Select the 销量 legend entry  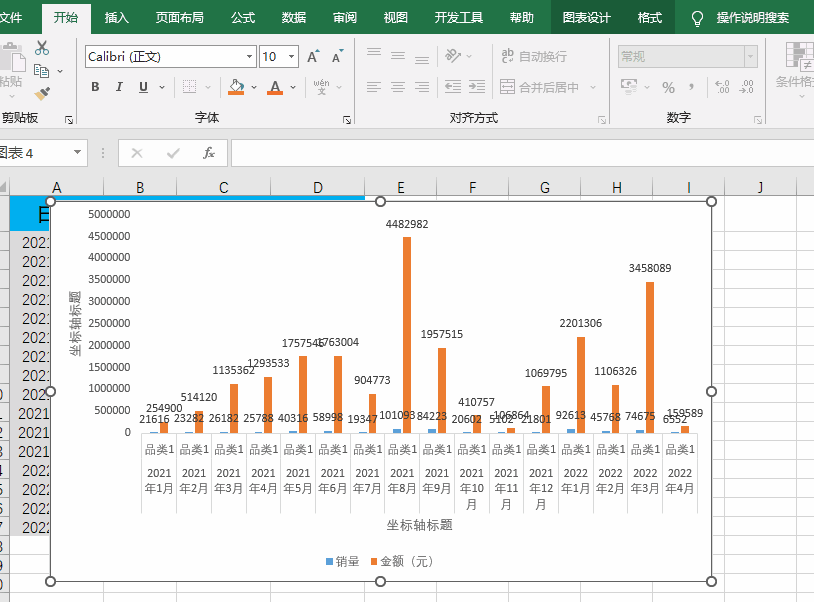(x=342, y=561)
